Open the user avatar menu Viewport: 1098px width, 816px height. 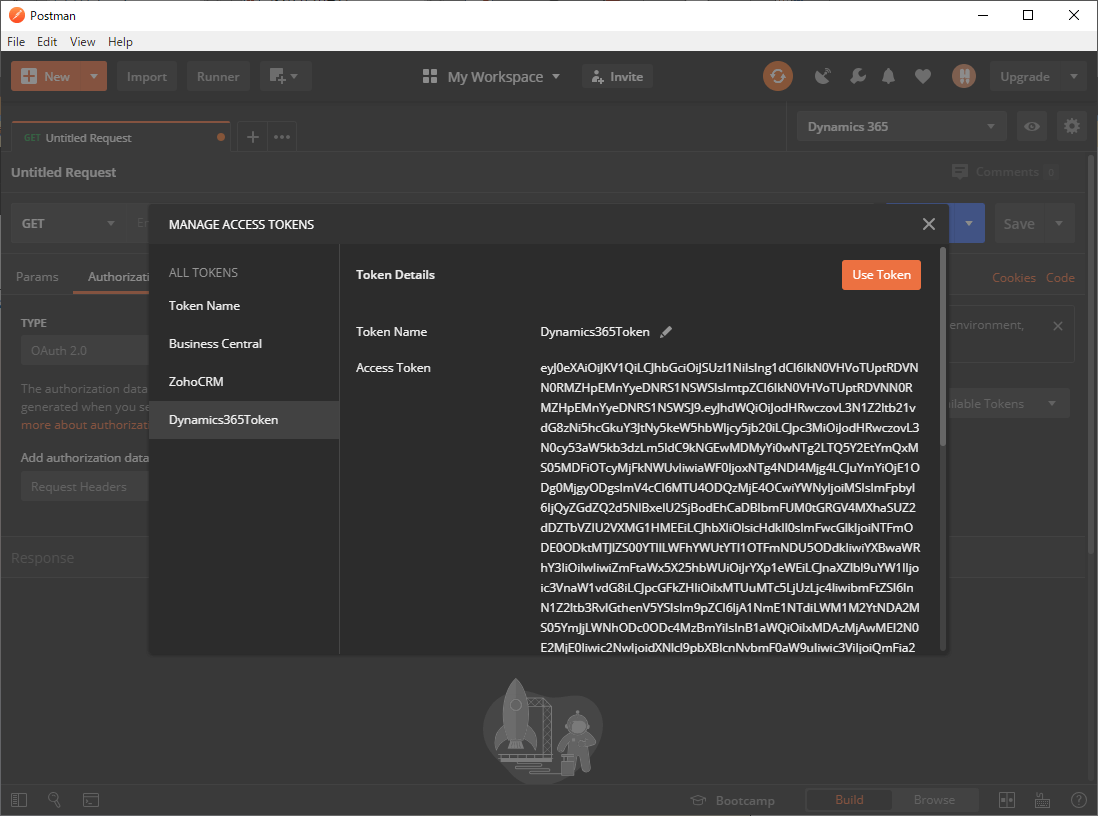click(964, 76)
